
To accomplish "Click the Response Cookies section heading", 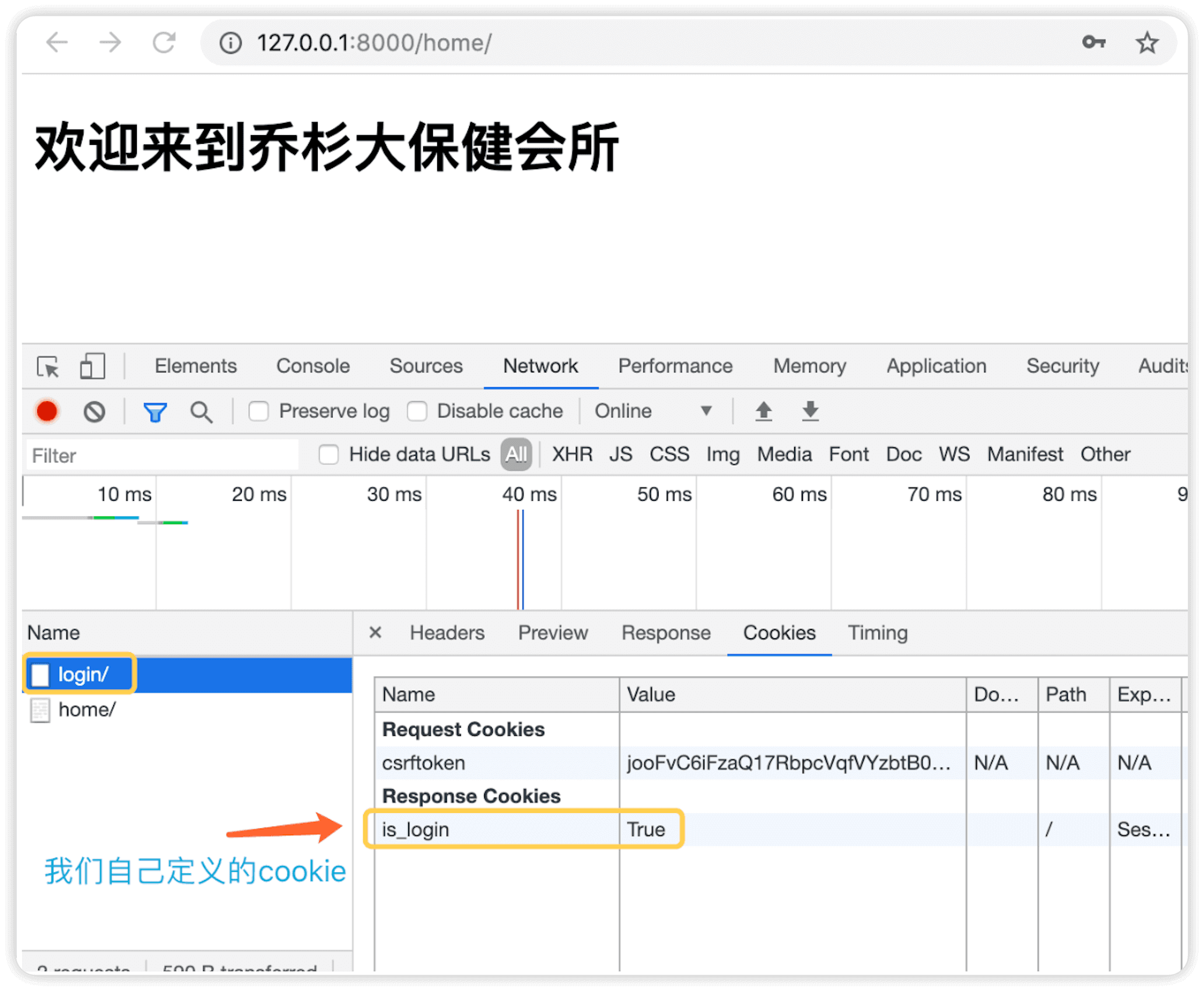I will pos(471,796).
